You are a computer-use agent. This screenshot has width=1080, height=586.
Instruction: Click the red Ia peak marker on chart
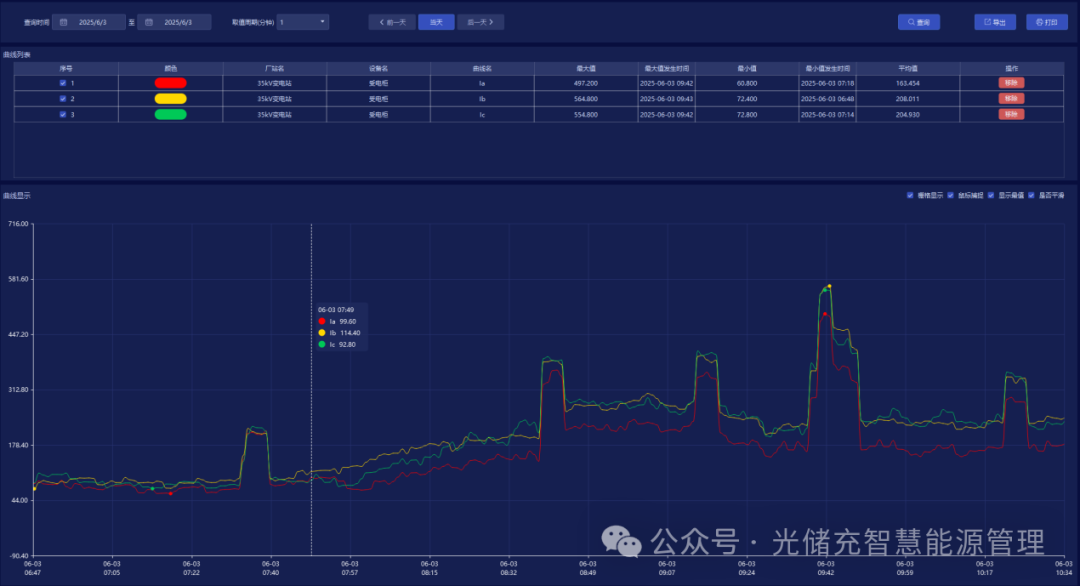[825, 314]
